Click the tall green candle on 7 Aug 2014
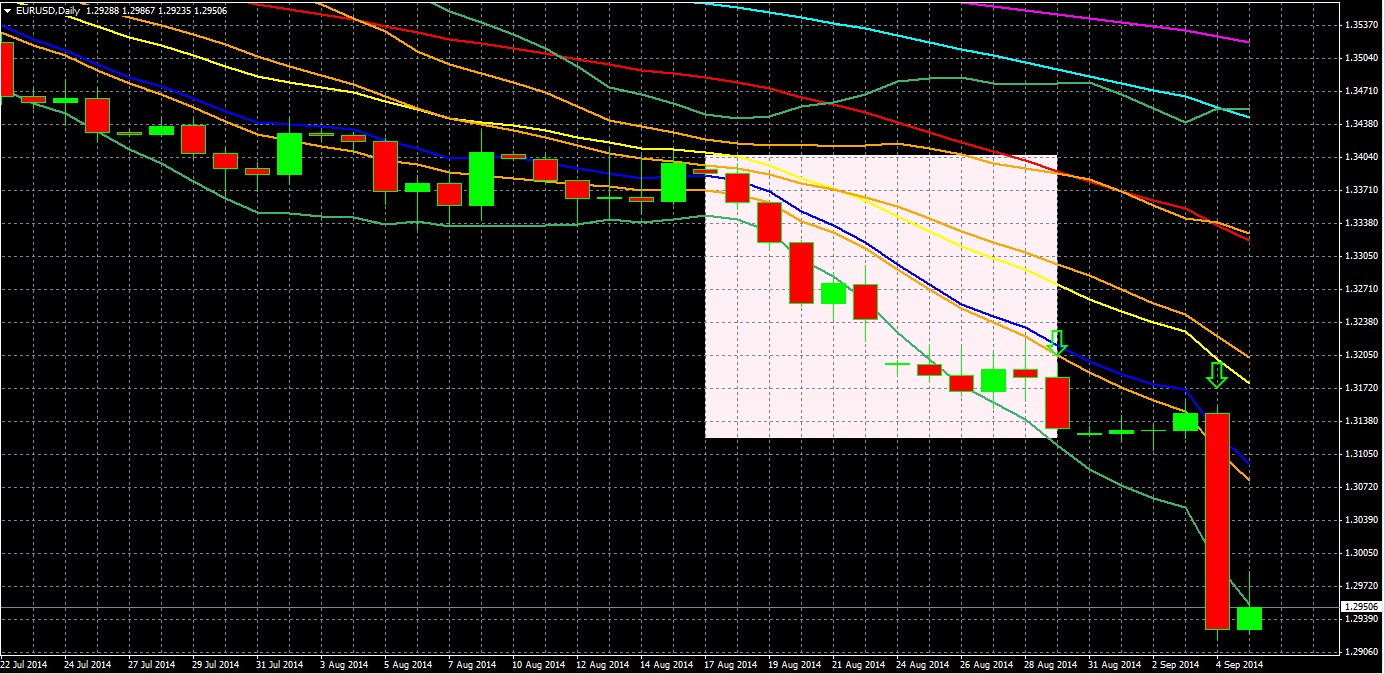 point(481,179)
